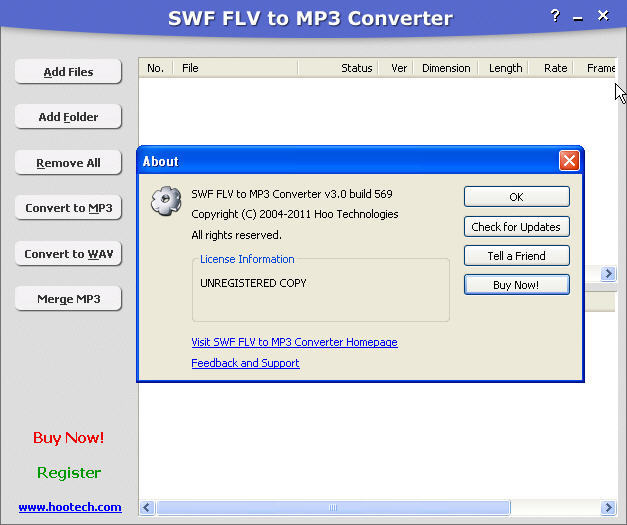627x525 pixels.
Task: Start Convert to MP3
Action: coord(68,208)
